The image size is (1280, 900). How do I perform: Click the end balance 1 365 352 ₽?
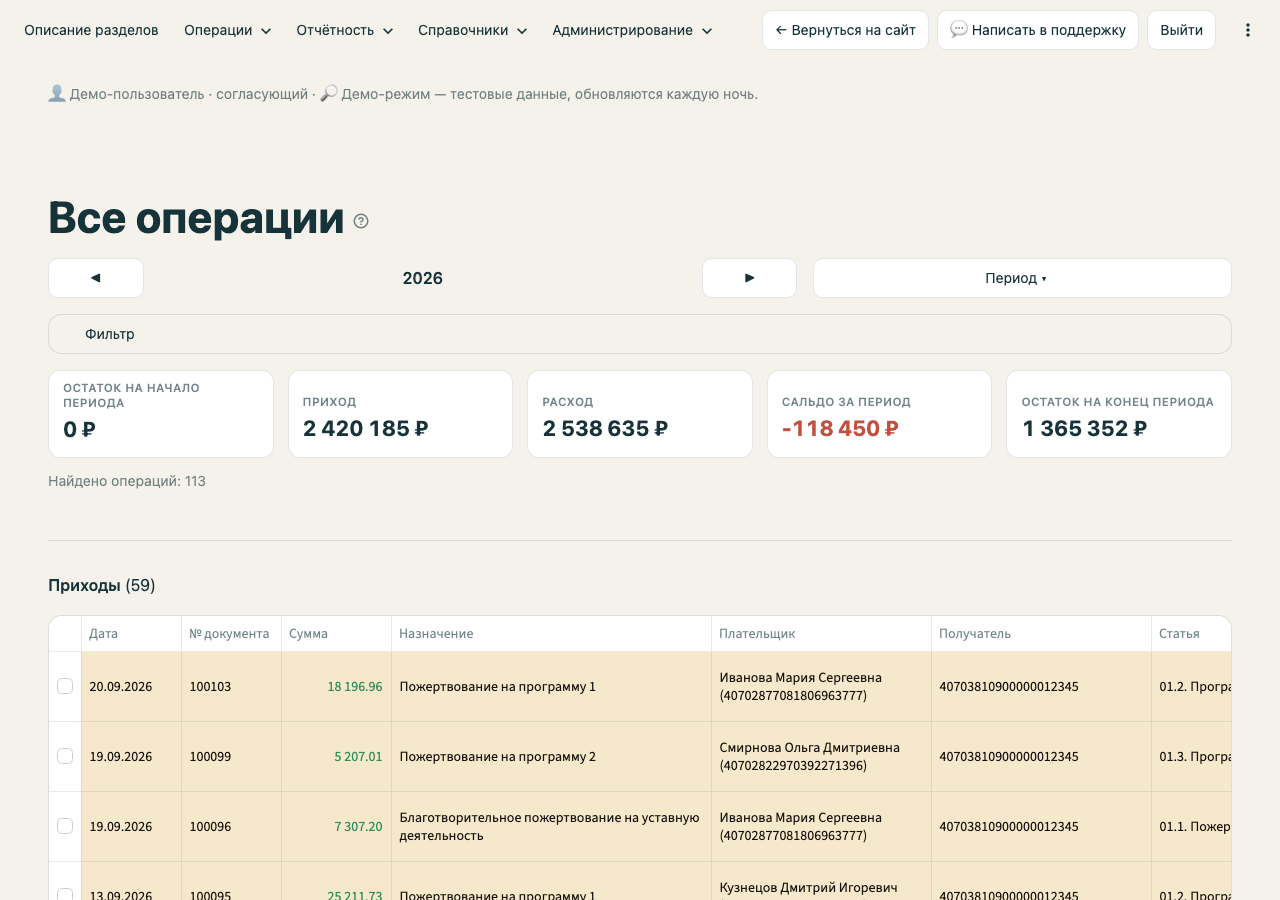tap(1084, 429)
